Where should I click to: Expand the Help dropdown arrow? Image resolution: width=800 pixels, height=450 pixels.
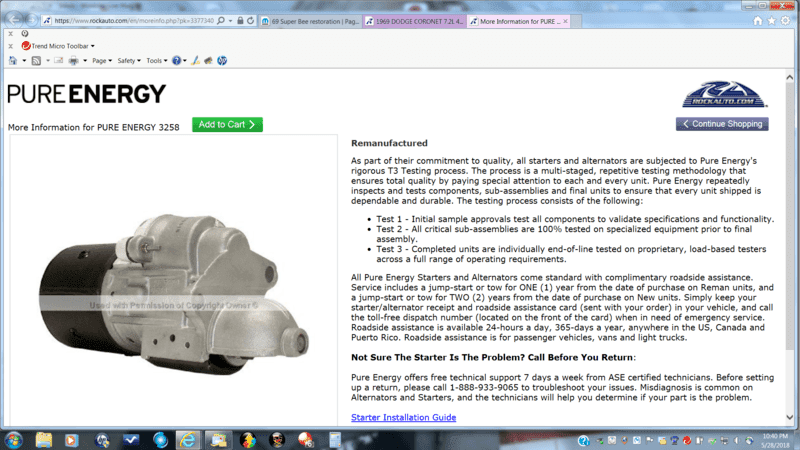185,61
